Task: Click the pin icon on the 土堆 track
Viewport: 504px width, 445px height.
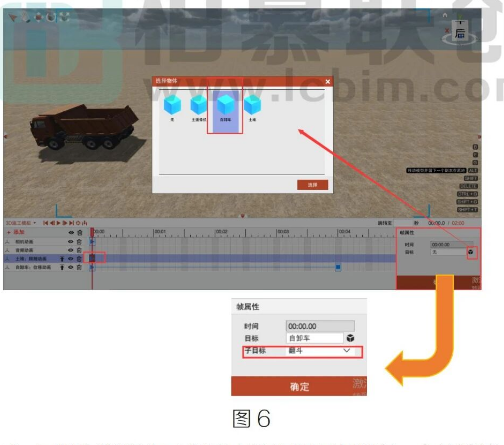Action: [x=62, y=259]
